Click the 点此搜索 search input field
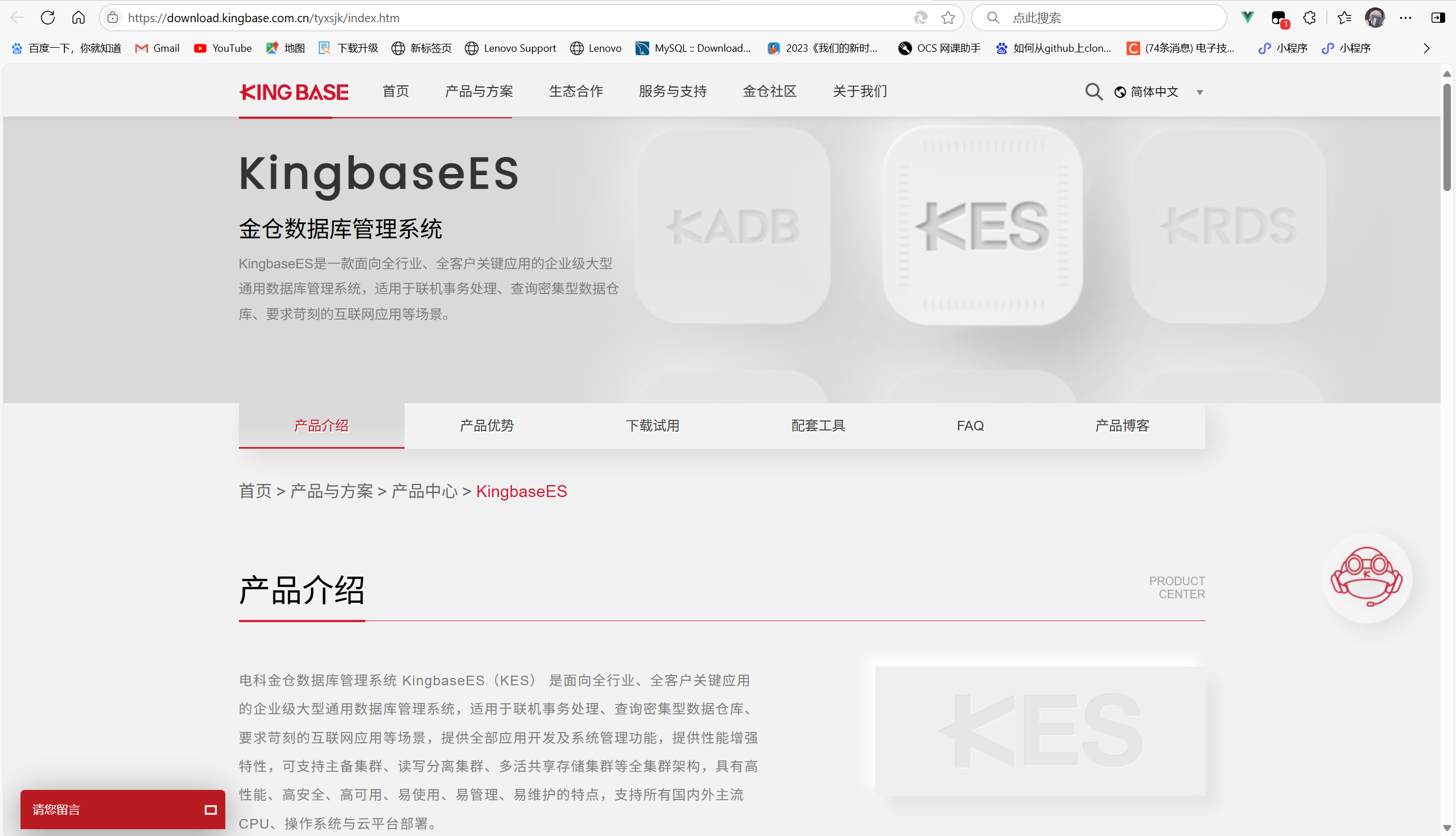The width and height of the screenshot is (1456, 836). coord(1108,18)
